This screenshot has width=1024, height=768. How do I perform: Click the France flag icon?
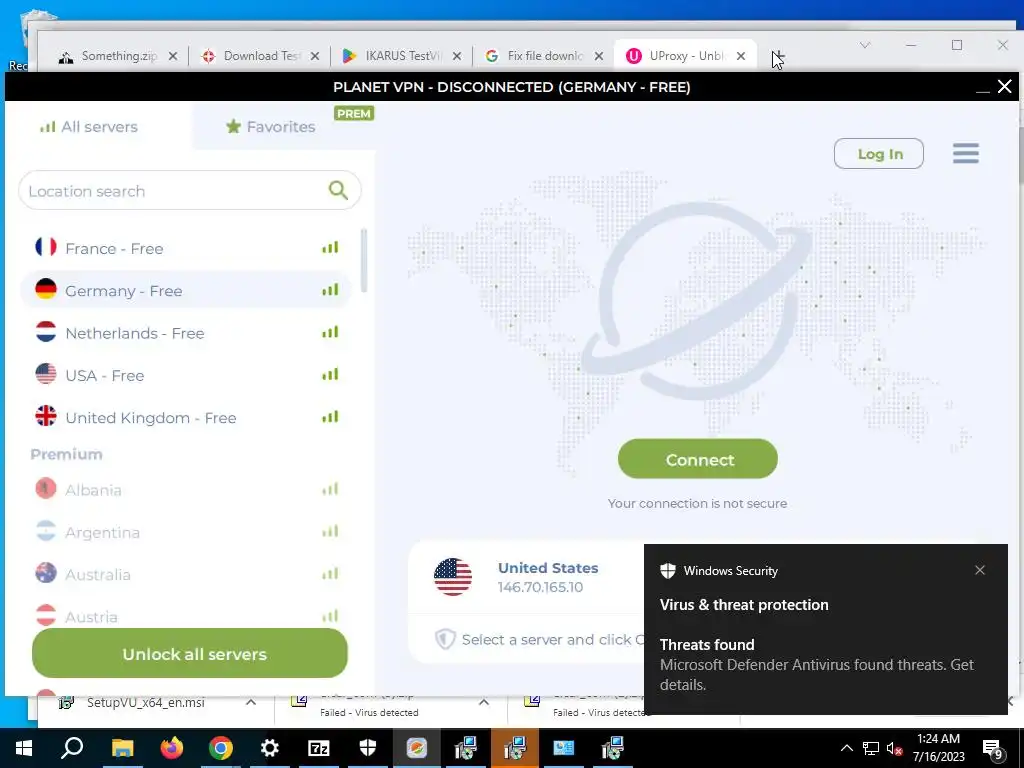[x=46, y=247]
